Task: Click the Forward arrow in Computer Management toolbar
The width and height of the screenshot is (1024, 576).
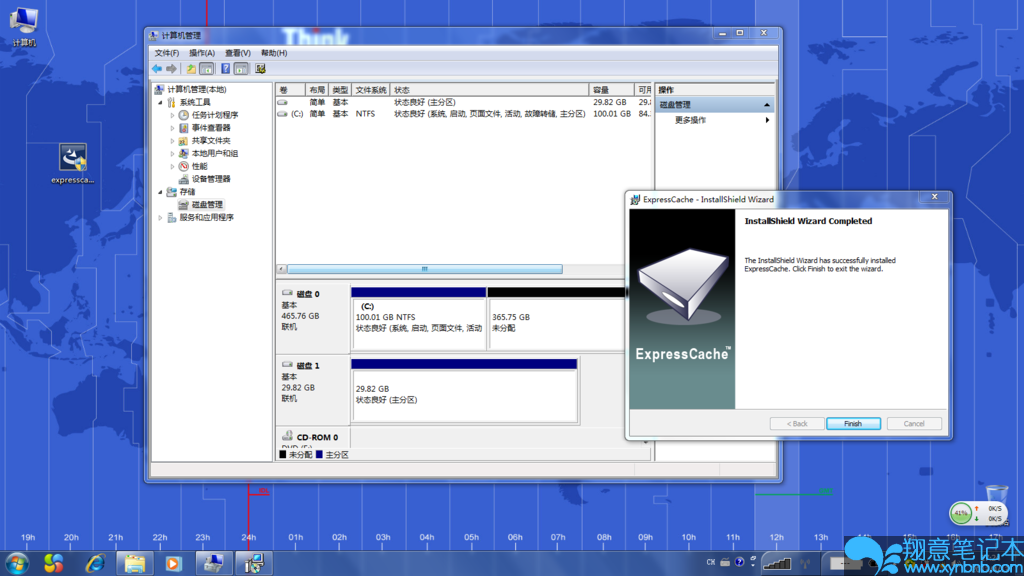Action: tap(172, 69)
